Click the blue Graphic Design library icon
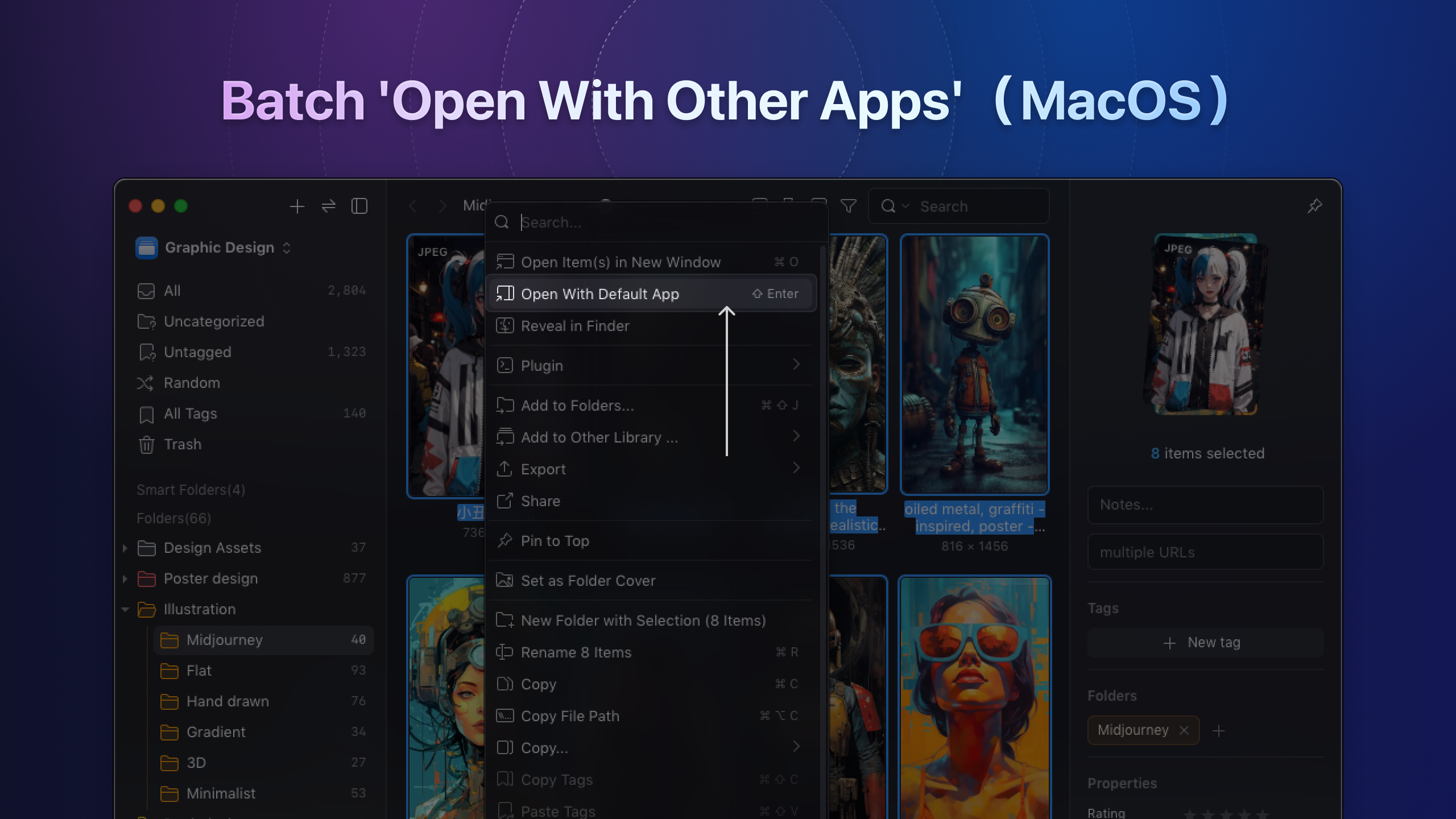The image size is (1456, 819). 146,247
